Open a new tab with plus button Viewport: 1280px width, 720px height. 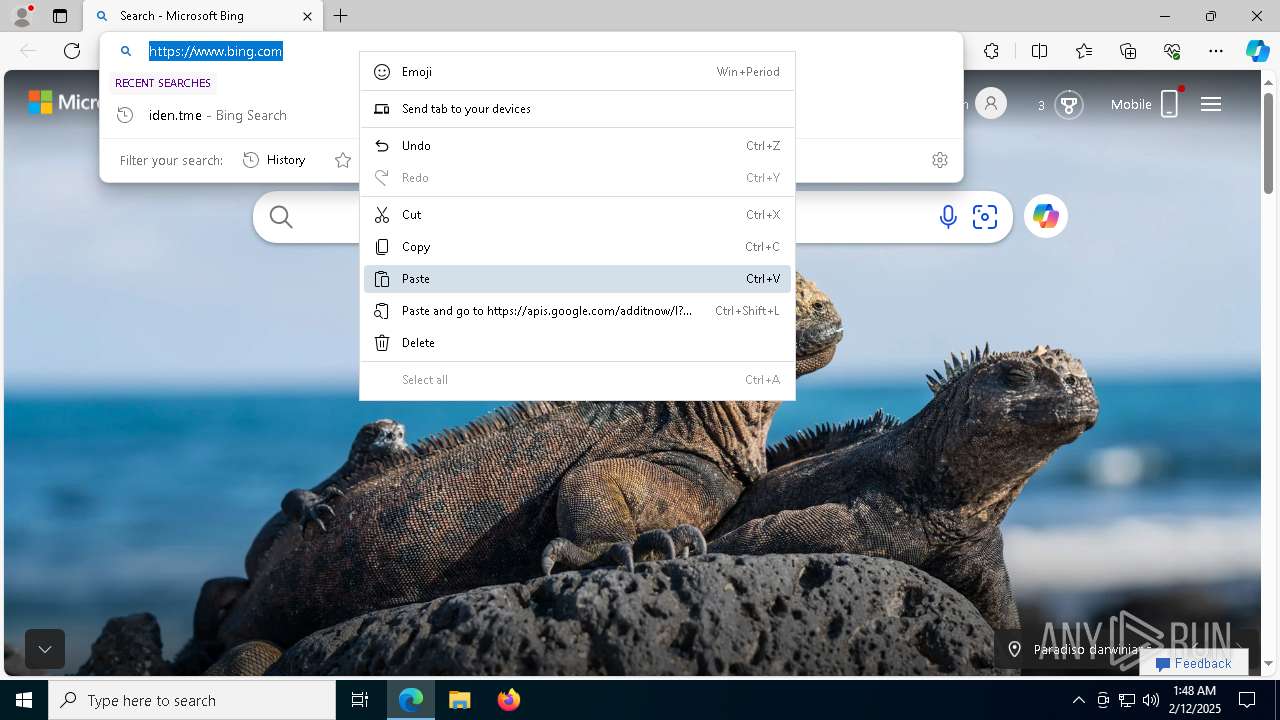click(340, 16)
